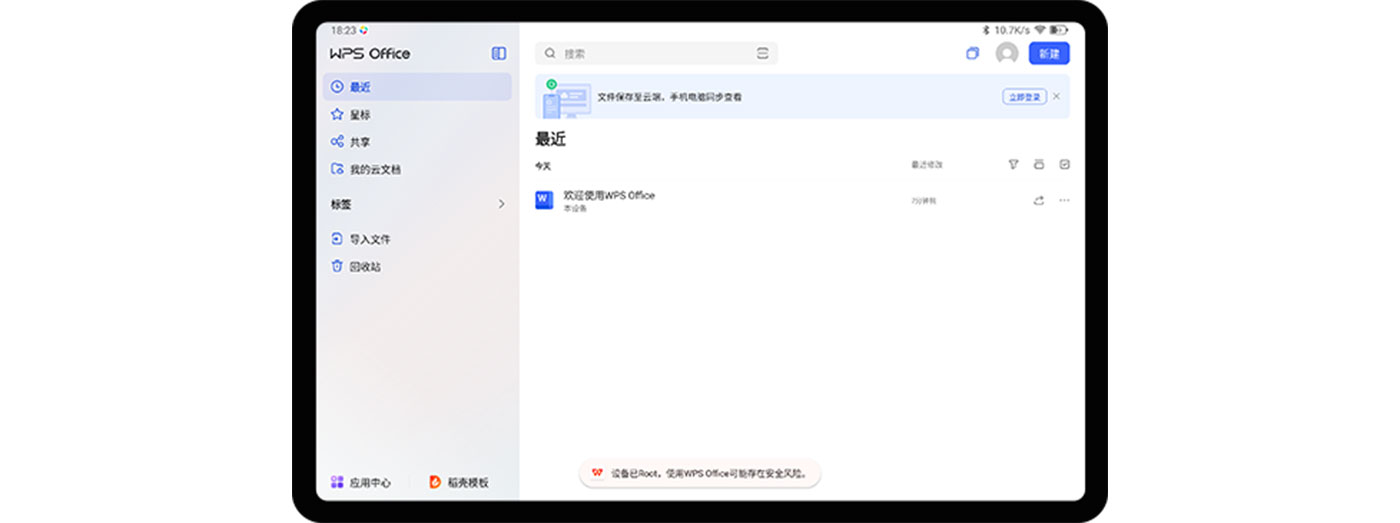
Task: Open the more options menu for 欢迎使用WPS Office
Action: click(x=1064, y=201)
